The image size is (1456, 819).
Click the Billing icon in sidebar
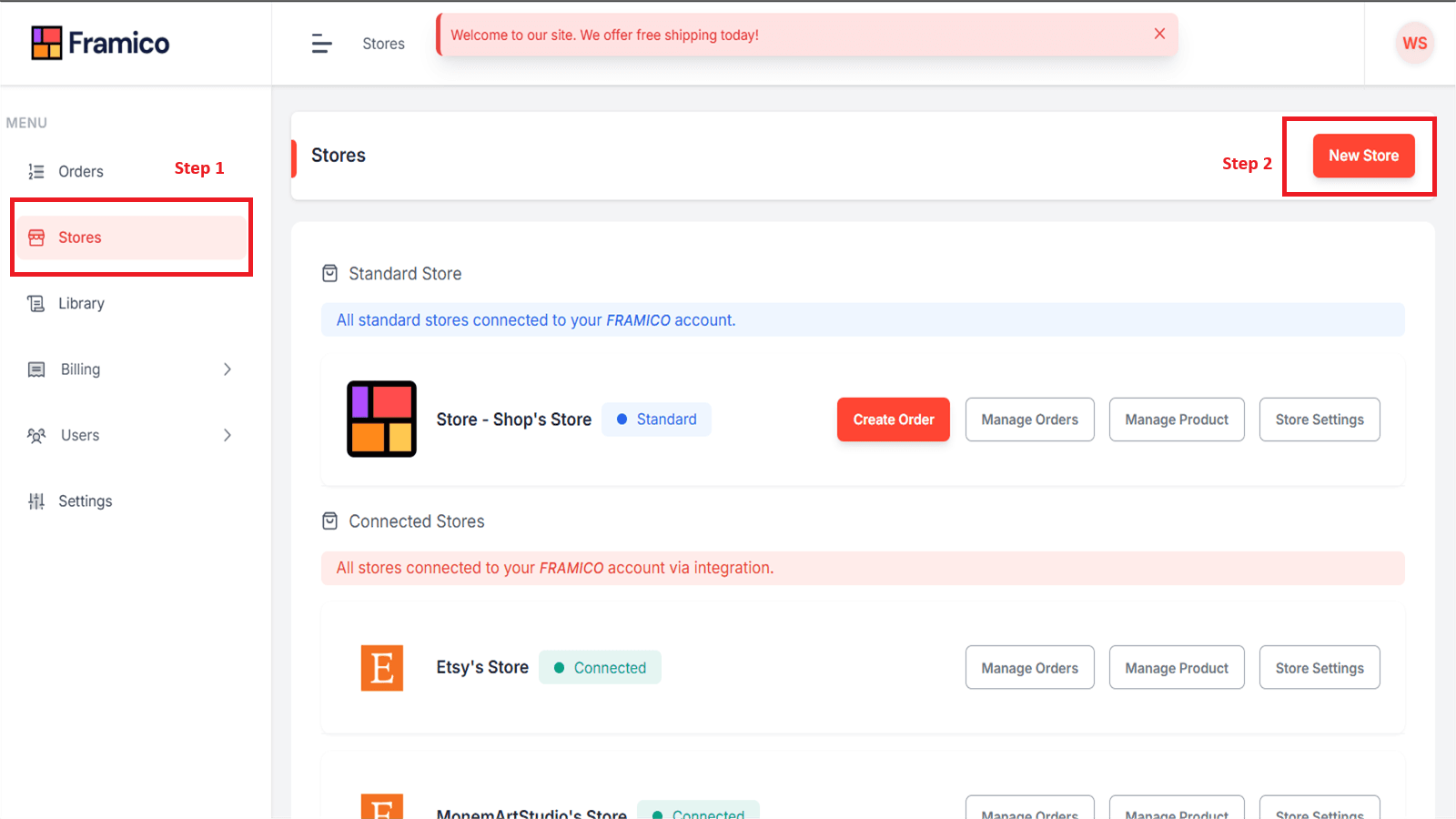tap(36, 369)
